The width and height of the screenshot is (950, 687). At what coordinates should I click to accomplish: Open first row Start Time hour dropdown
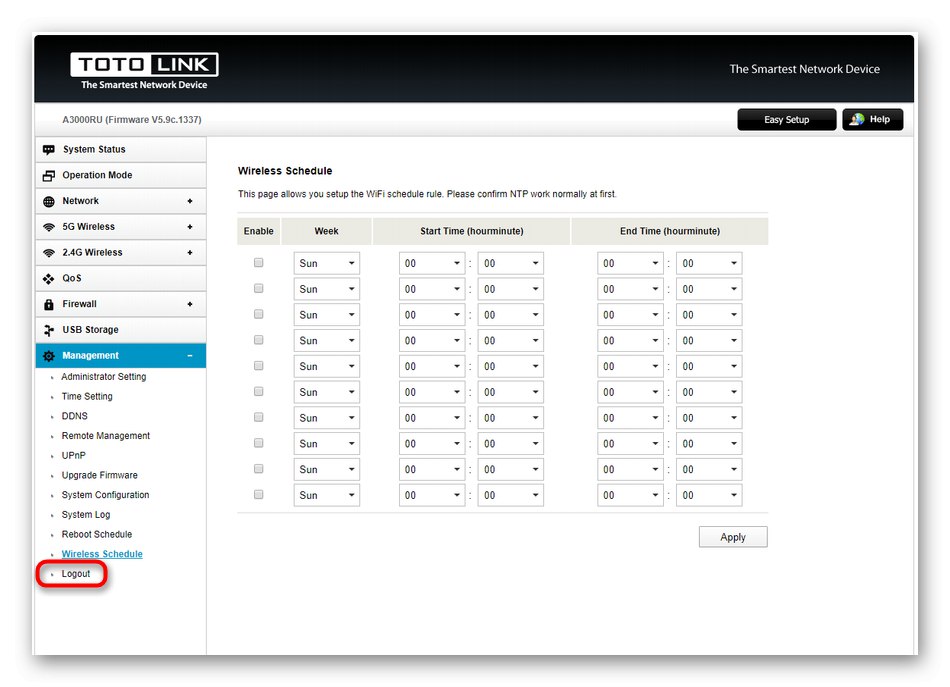coord(432,264)
